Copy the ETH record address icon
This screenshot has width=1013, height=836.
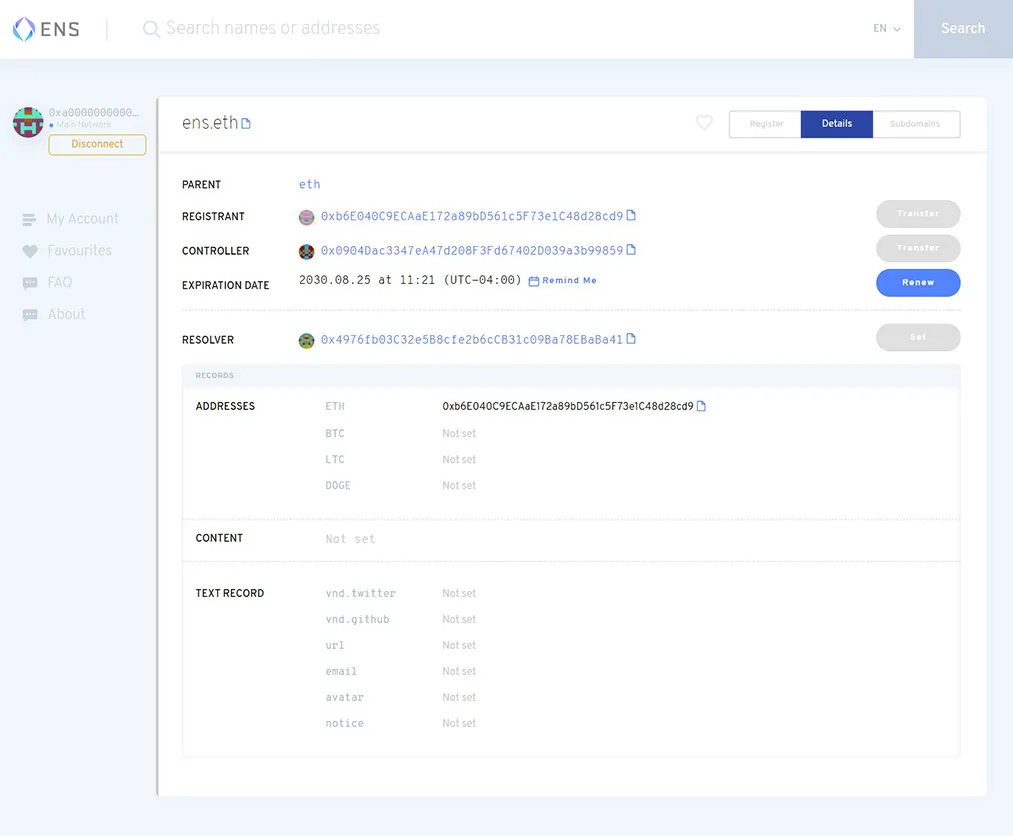tap(701, 406)
